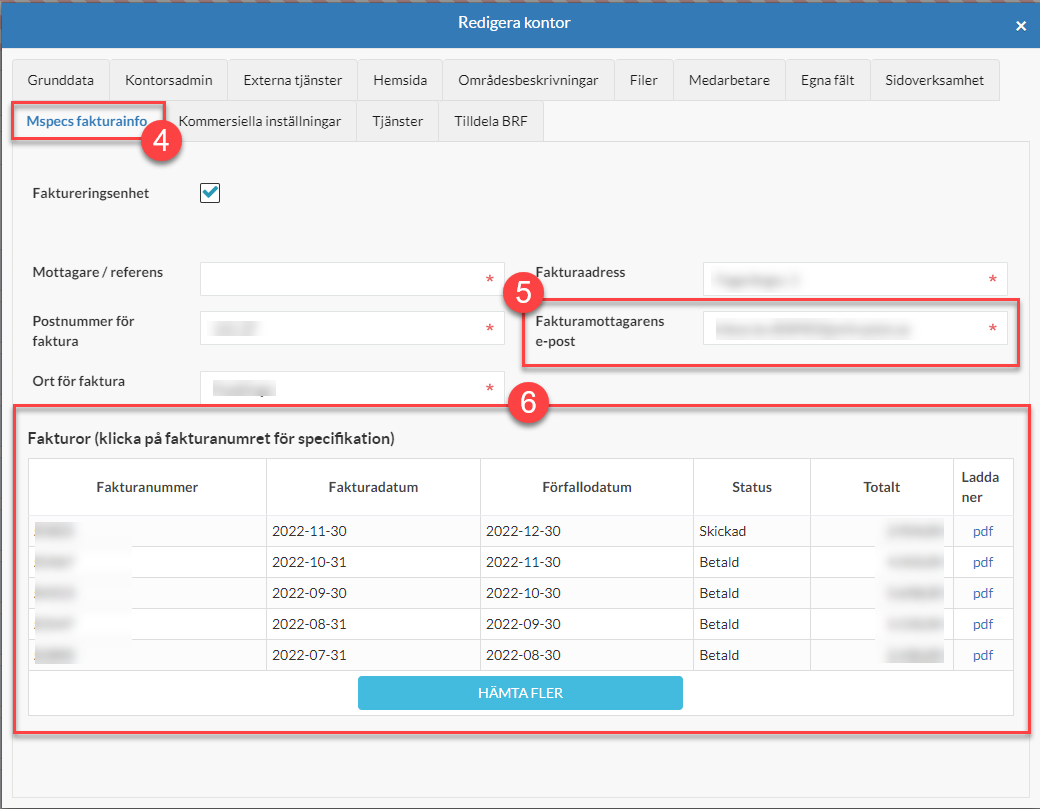1040x809 pixels.
Task: Click the Fakturanummer column header
Action: coord(147,487)
